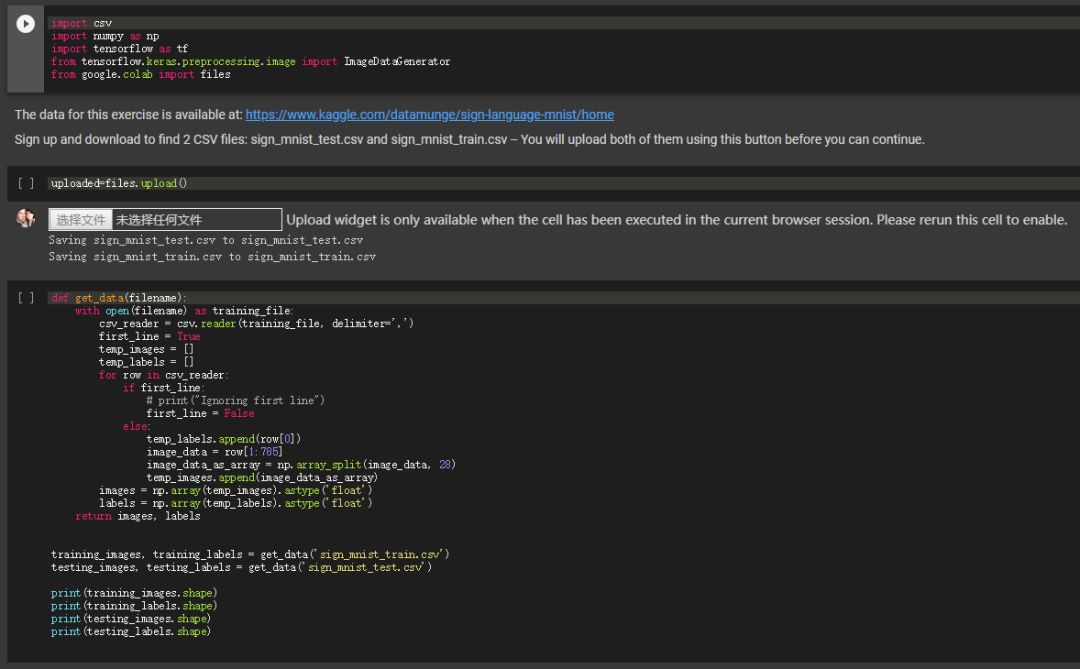Screen dimensions: 1080x669
Task: Click the user avatar beside the upload output
Action: tap(26, 219)
